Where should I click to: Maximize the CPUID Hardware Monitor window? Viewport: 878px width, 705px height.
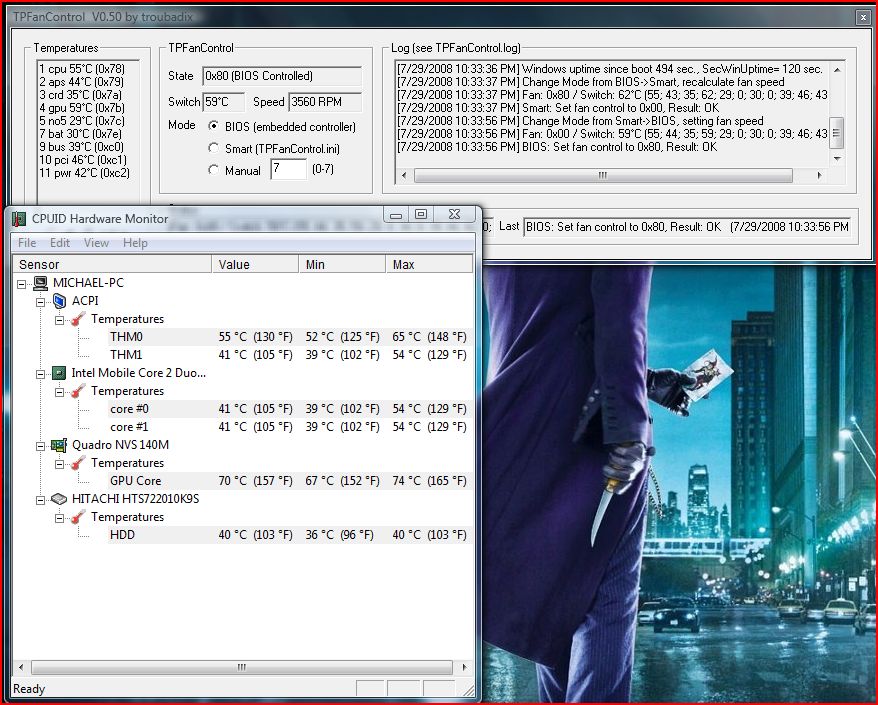tap(421, 214)
